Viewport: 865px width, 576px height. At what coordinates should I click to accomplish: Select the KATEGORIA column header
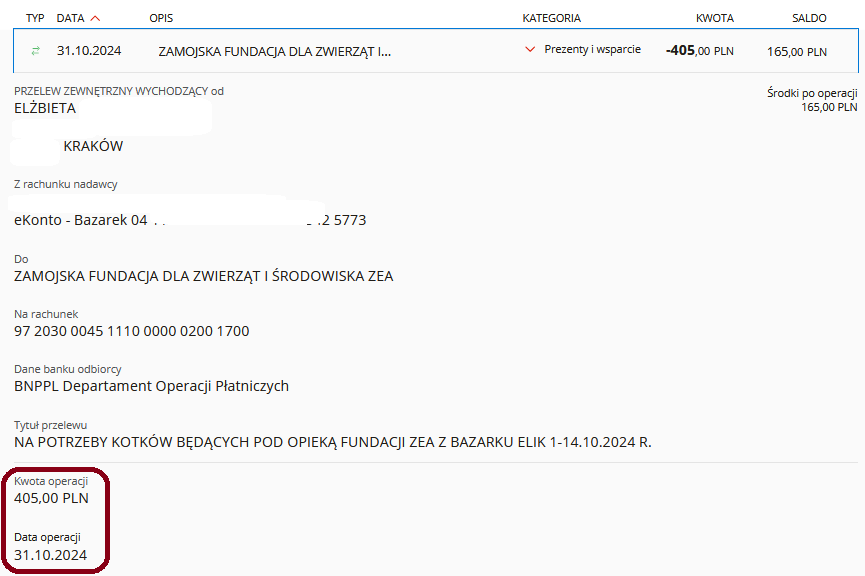click(551, 18)
